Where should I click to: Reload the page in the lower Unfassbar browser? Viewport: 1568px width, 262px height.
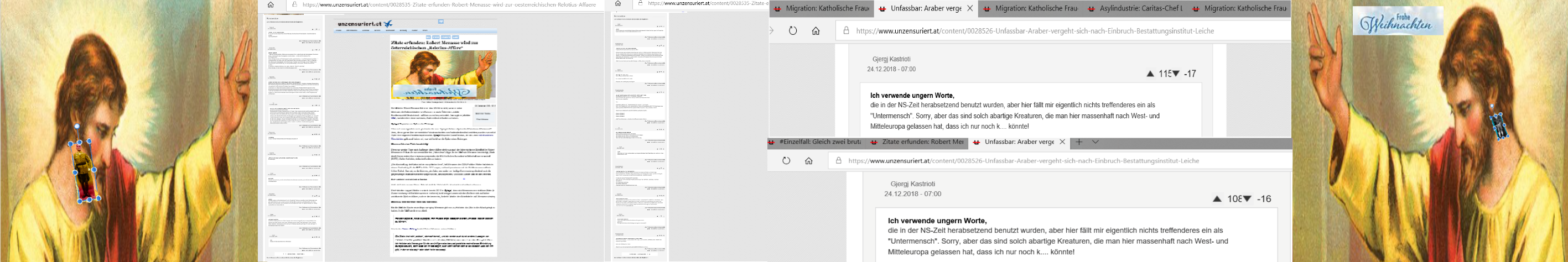(786, 160)
